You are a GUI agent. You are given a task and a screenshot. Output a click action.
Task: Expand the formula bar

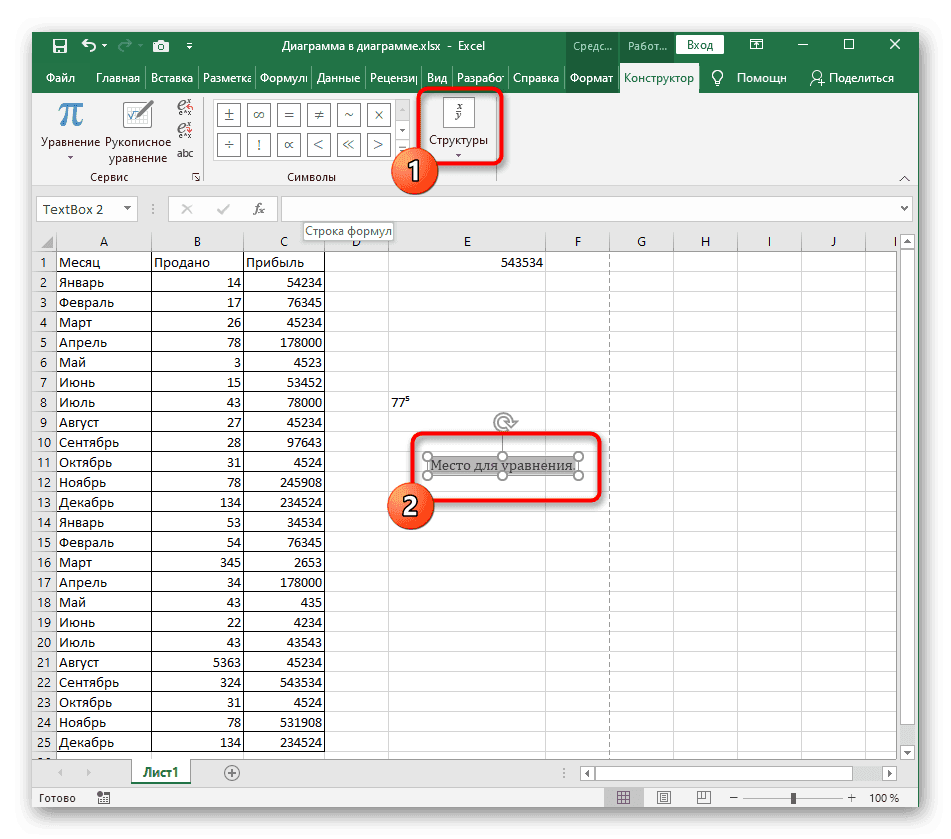(x=904, y=209)
